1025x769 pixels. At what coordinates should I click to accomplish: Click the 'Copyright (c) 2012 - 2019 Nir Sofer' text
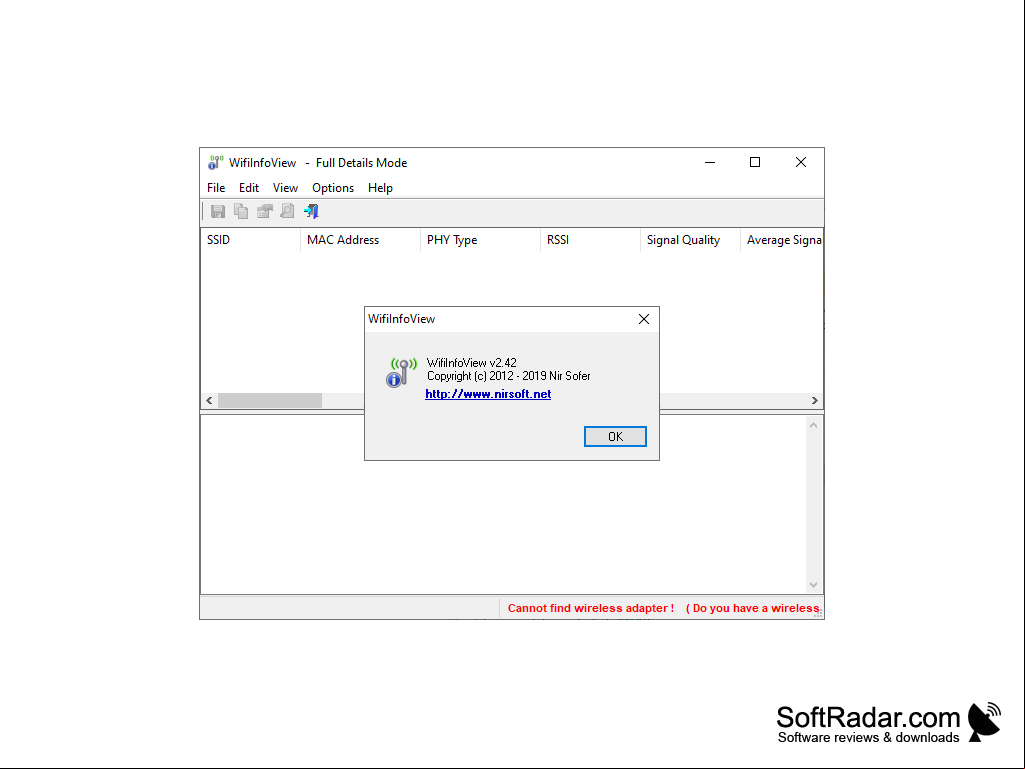pyautogui.click(x=509, y=376)
